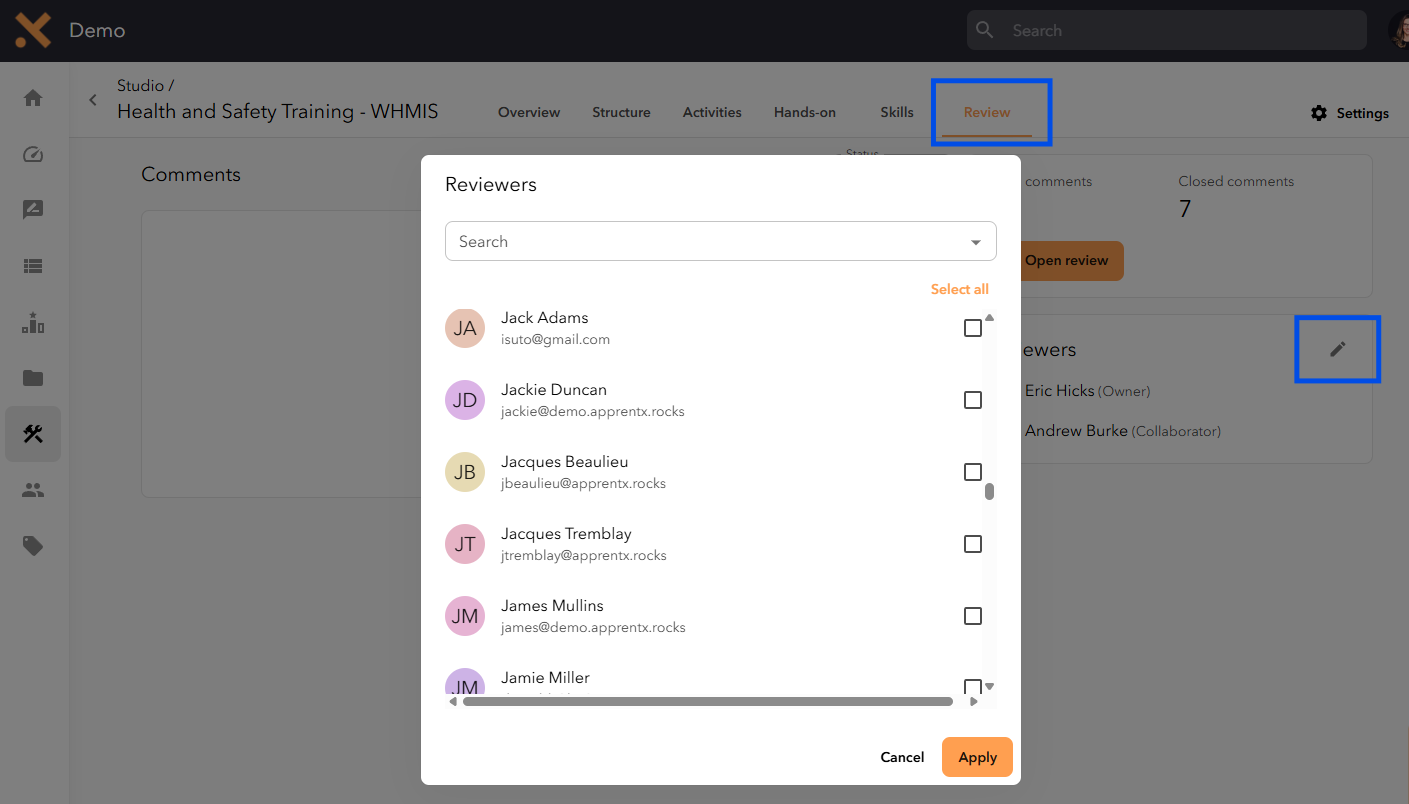Focus the top Search field
Image resolution: width=1409 pixels, height=804 pixels.
click(1166, 30)
